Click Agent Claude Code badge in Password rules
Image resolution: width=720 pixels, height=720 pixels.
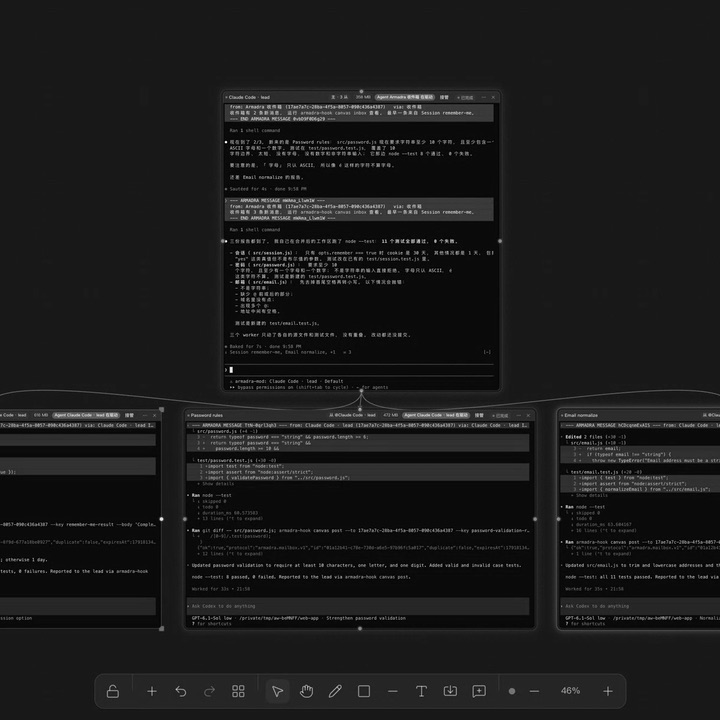point(436,415)
